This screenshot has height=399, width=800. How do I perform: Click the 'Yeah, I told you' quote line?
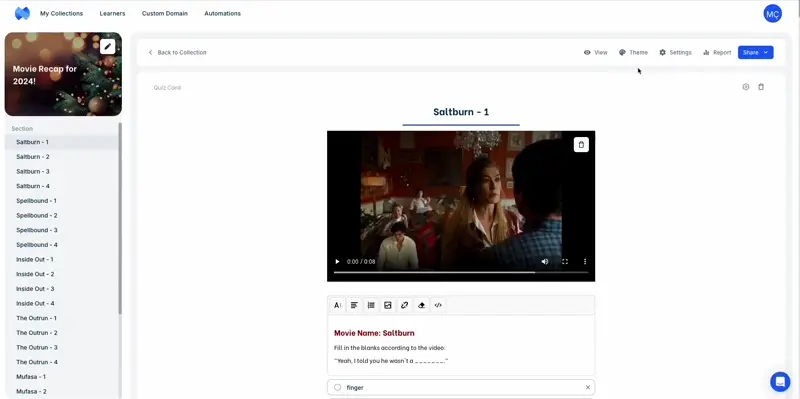(x=391, y=361)
